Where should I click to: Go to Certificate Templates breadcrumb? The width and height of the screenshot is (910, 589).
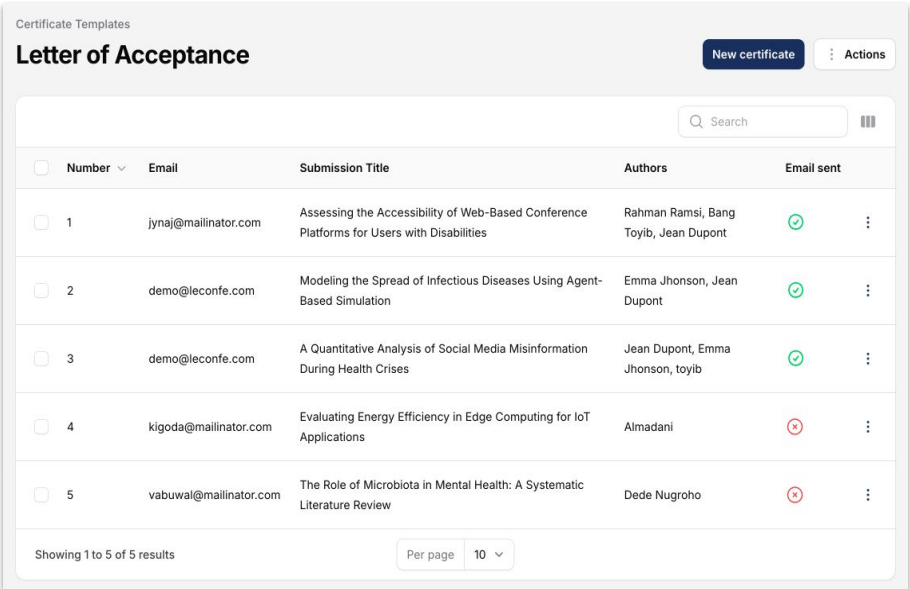(x=73, y=24)
